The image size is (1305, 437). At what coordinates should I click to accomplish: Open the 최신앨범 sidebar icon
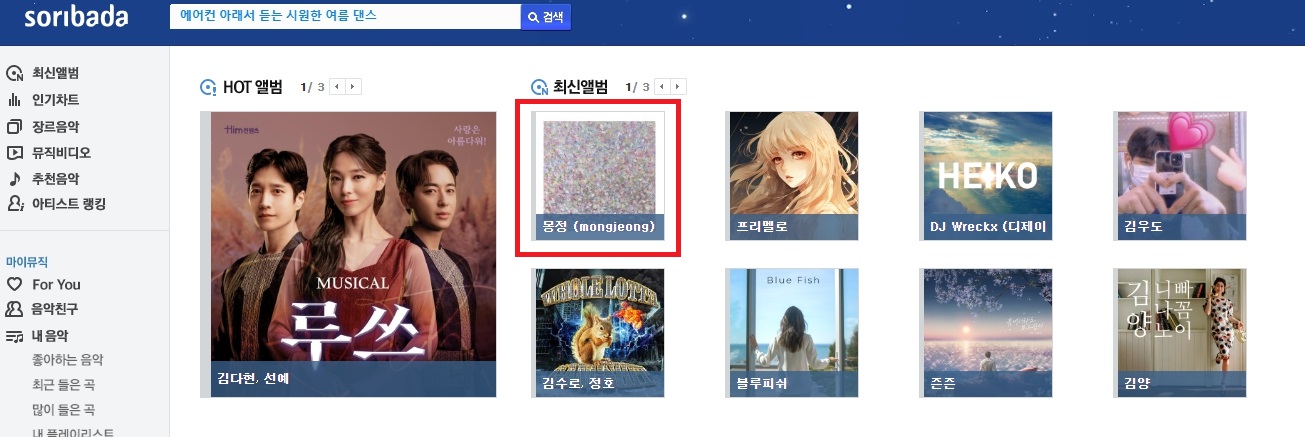[x=14, y=73]
